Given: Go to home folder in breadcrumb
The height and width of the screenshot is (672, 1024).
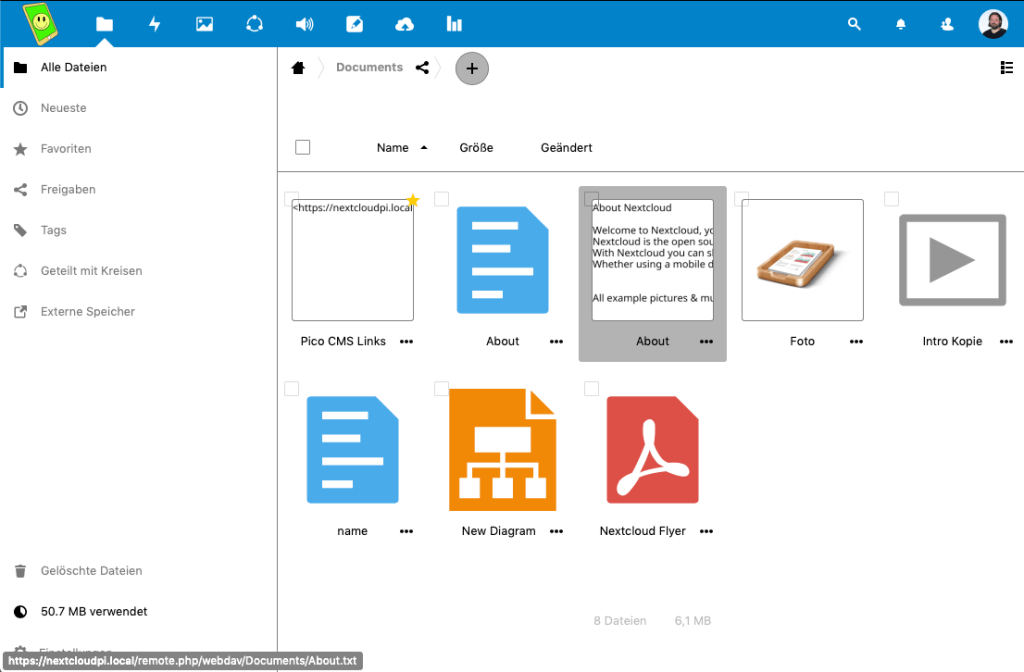Looking at the screenshot, I should (298, 68).
